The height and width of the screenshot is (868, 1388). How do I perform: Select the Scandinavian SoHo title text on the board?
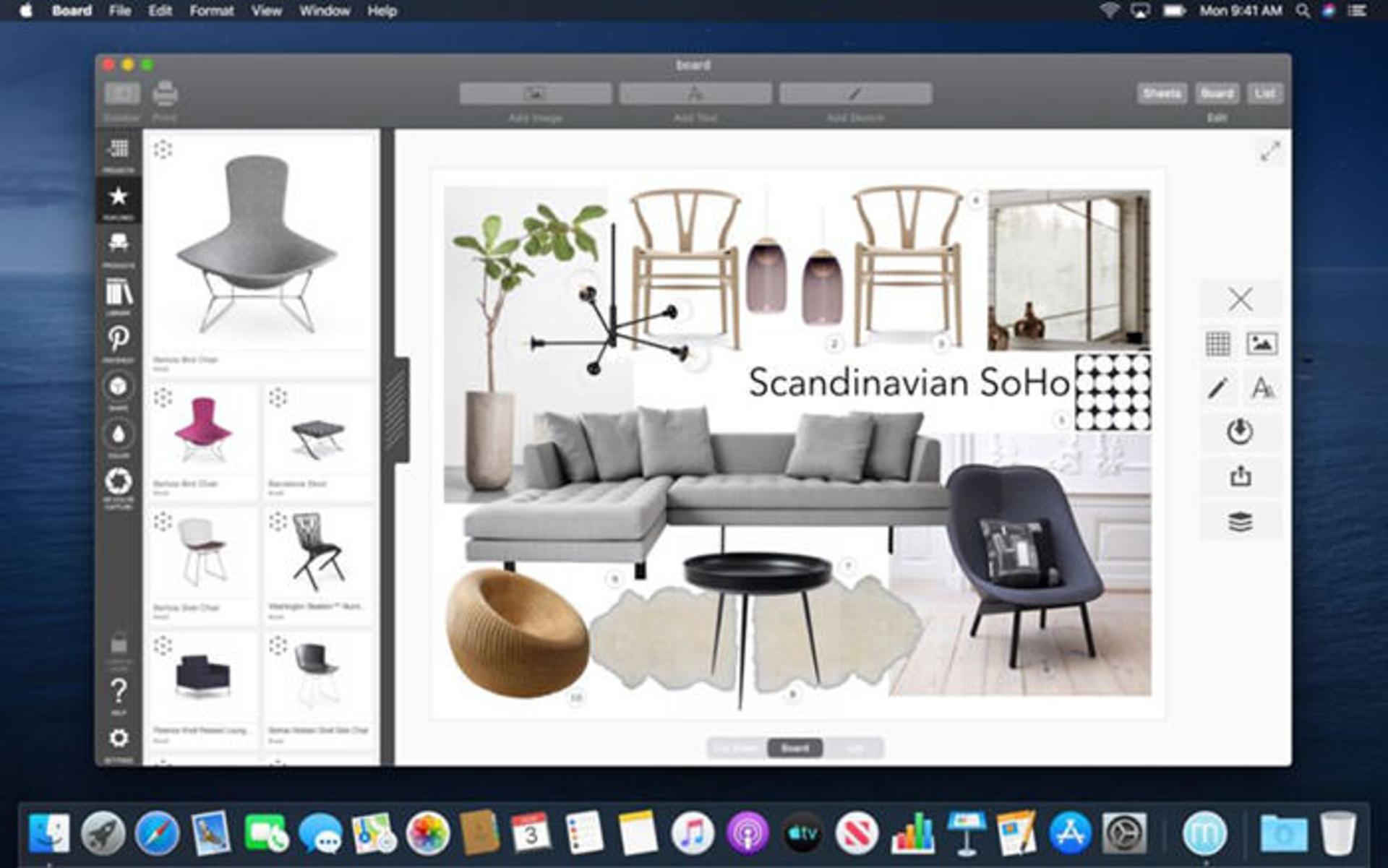click(x=909, y=382)
